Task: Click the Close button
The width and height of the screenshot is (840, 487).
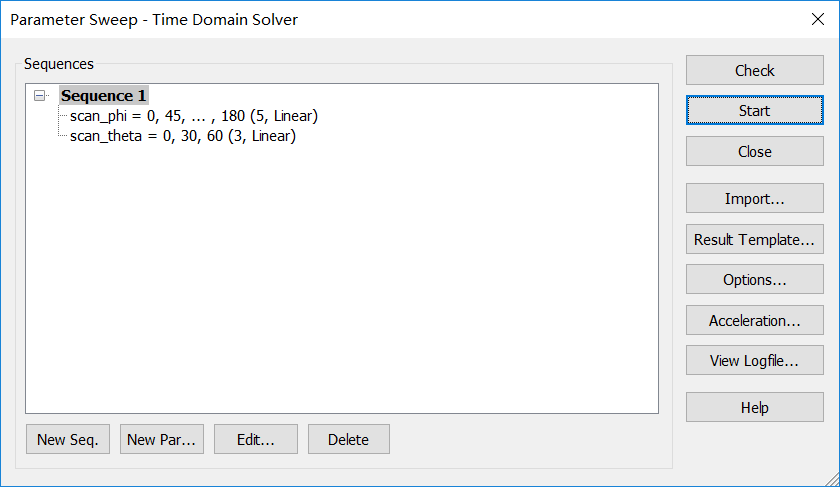Action: click(754, 152)
